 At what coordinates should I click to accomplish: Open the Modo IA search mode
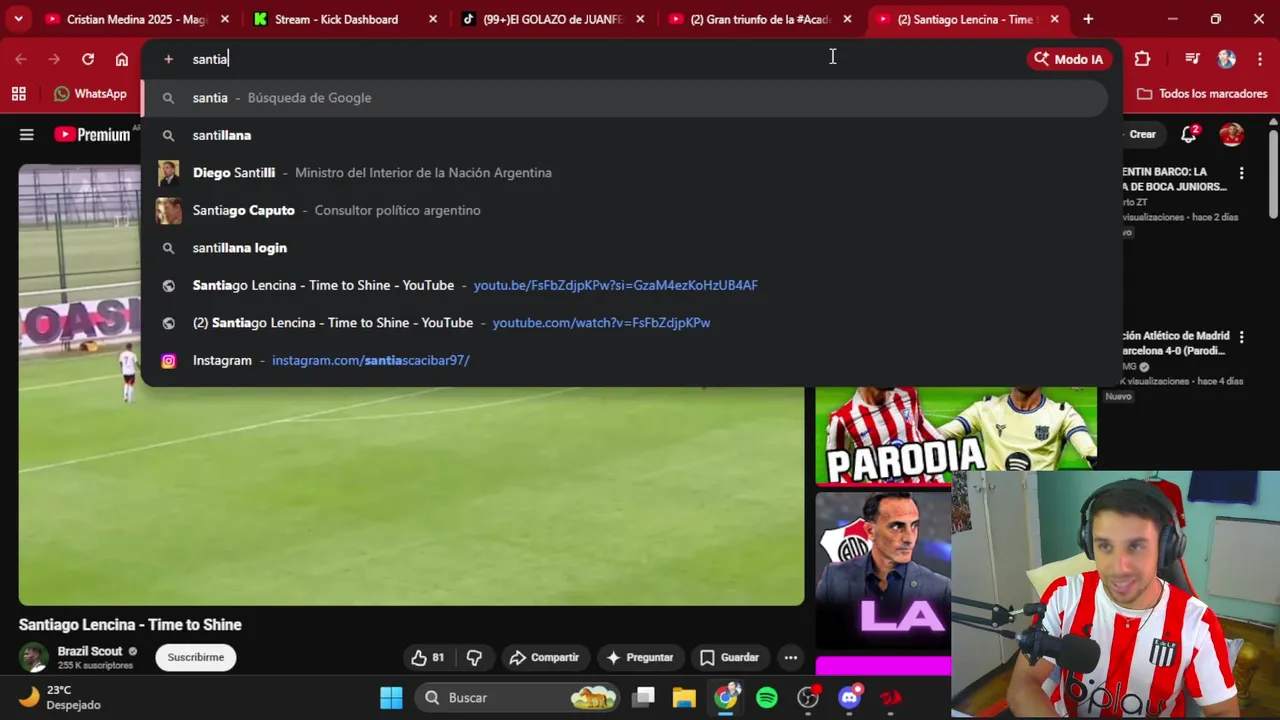coord(1069,59)
